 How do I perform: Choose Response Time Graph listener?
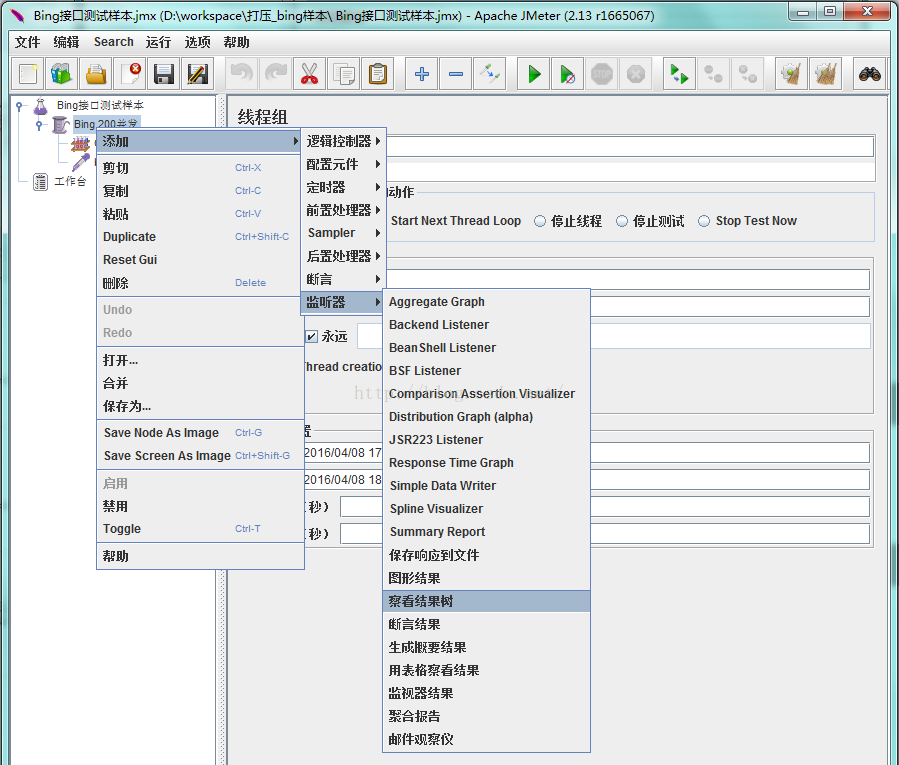point(486,463)
